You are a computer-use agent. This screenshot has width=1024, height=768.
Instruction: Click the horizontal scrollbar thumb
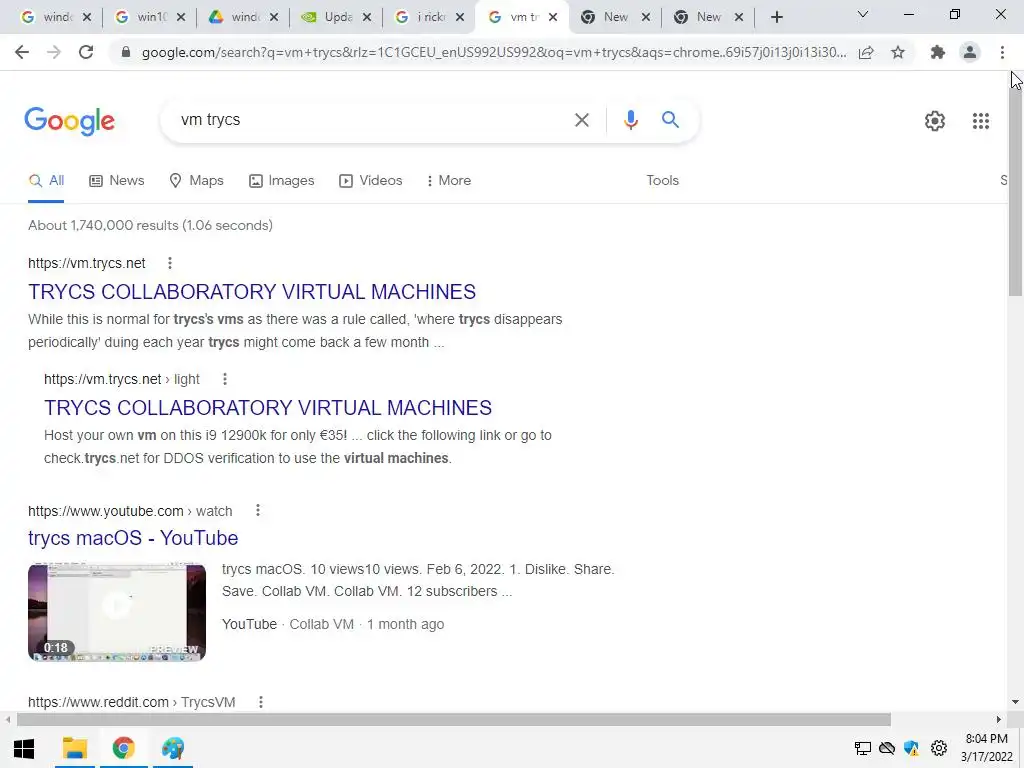(454, 720)
